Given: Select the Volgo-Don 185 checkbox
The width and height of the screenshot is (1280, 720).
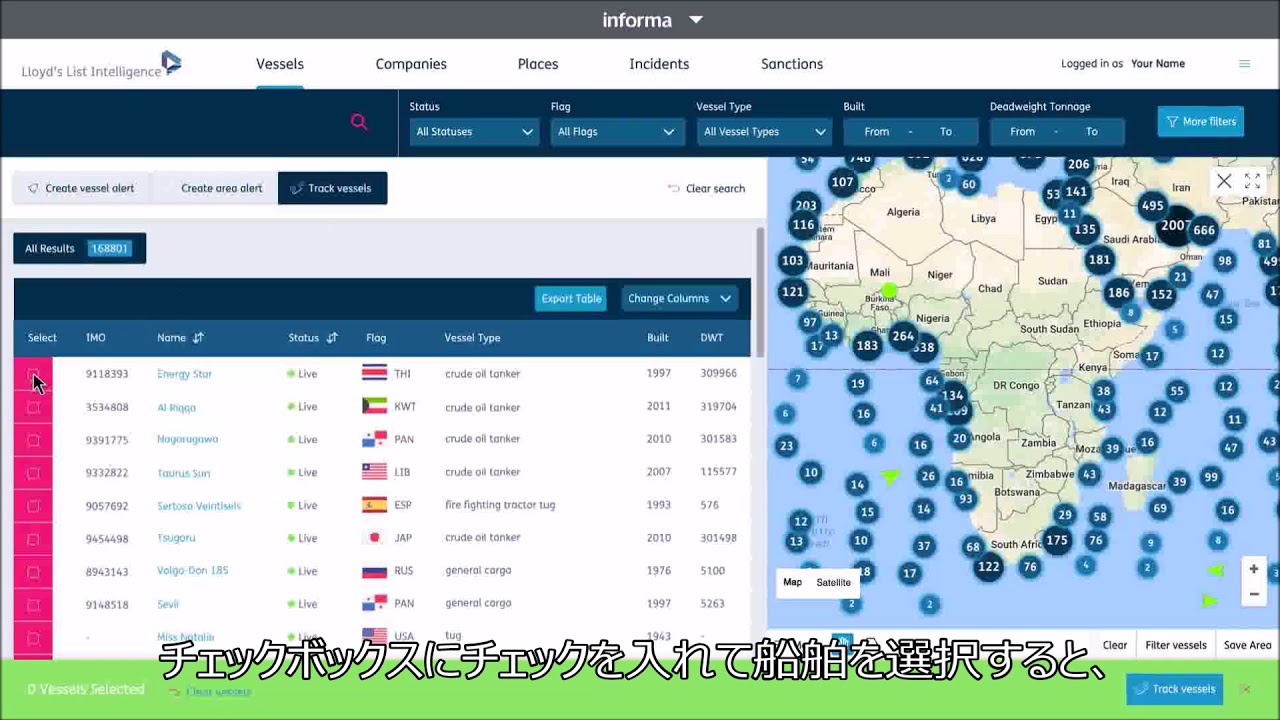Looking at the screenshot, I should click(x=33, y=572).
